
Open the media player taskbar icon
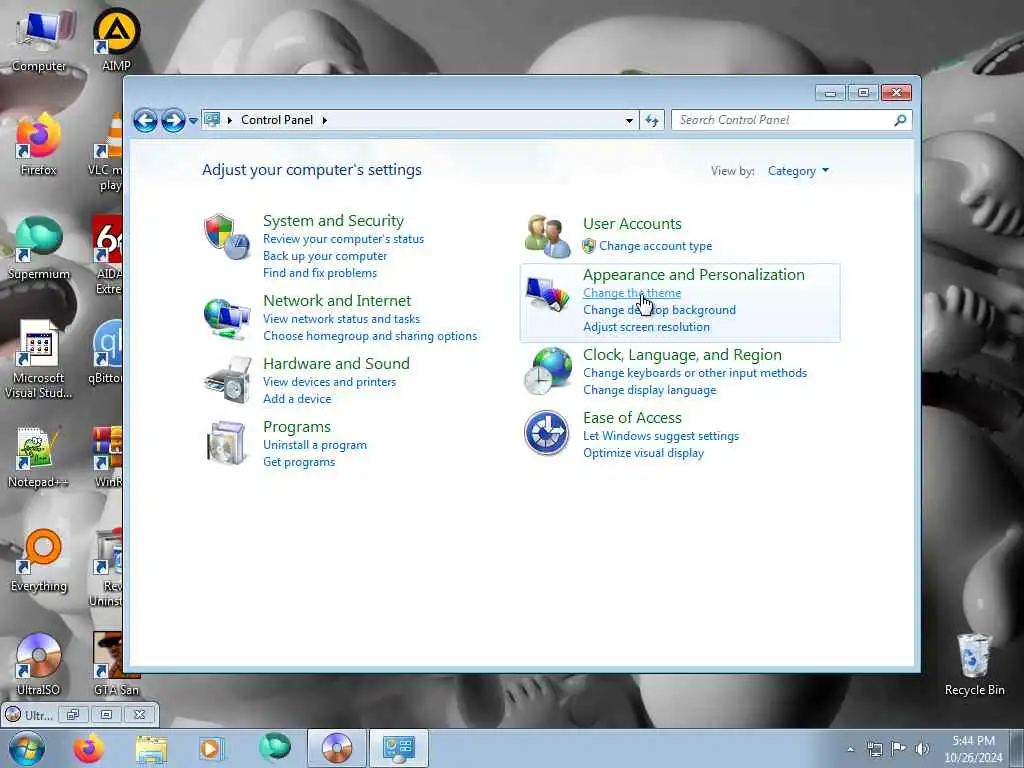(x=212, y=748)
